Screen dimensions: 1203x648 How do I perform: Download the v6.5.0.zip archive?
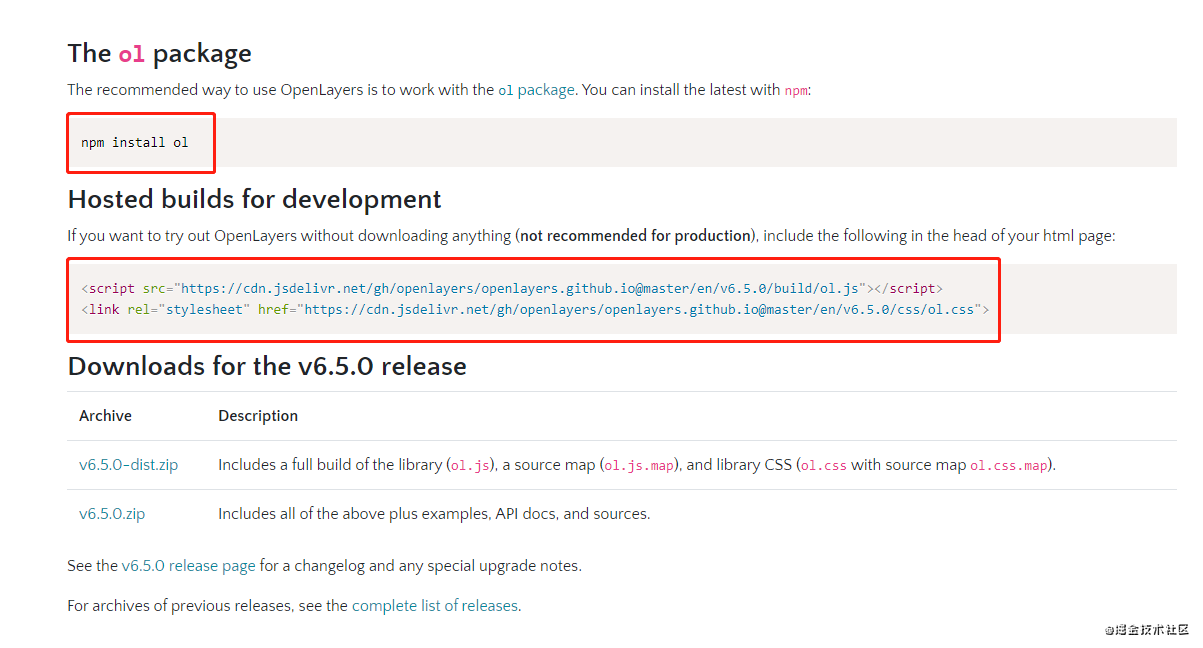coord(112,514)
